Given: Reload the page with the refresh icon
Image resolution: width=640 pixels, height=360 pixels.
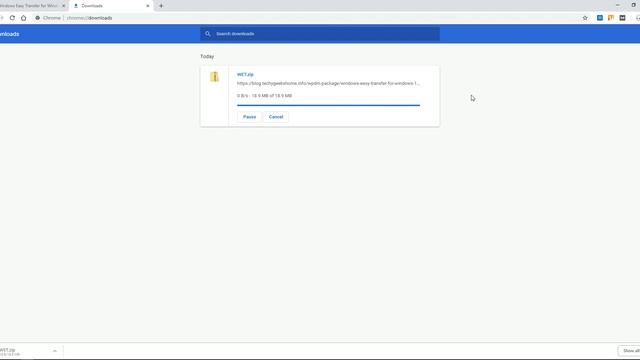Looking at the screenshot, I should (12, 18).
